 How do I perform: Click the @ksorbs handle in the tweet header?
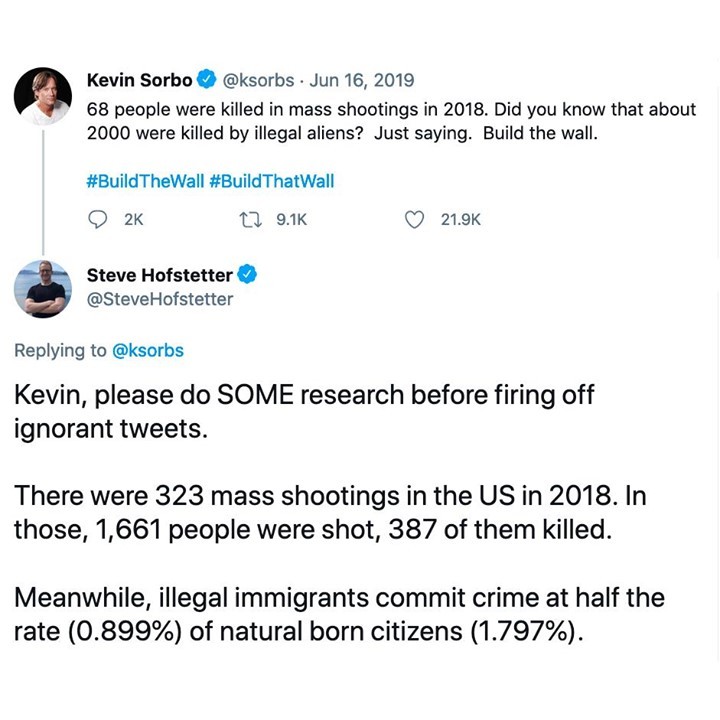pyautogui.click(x=258, y=80)
